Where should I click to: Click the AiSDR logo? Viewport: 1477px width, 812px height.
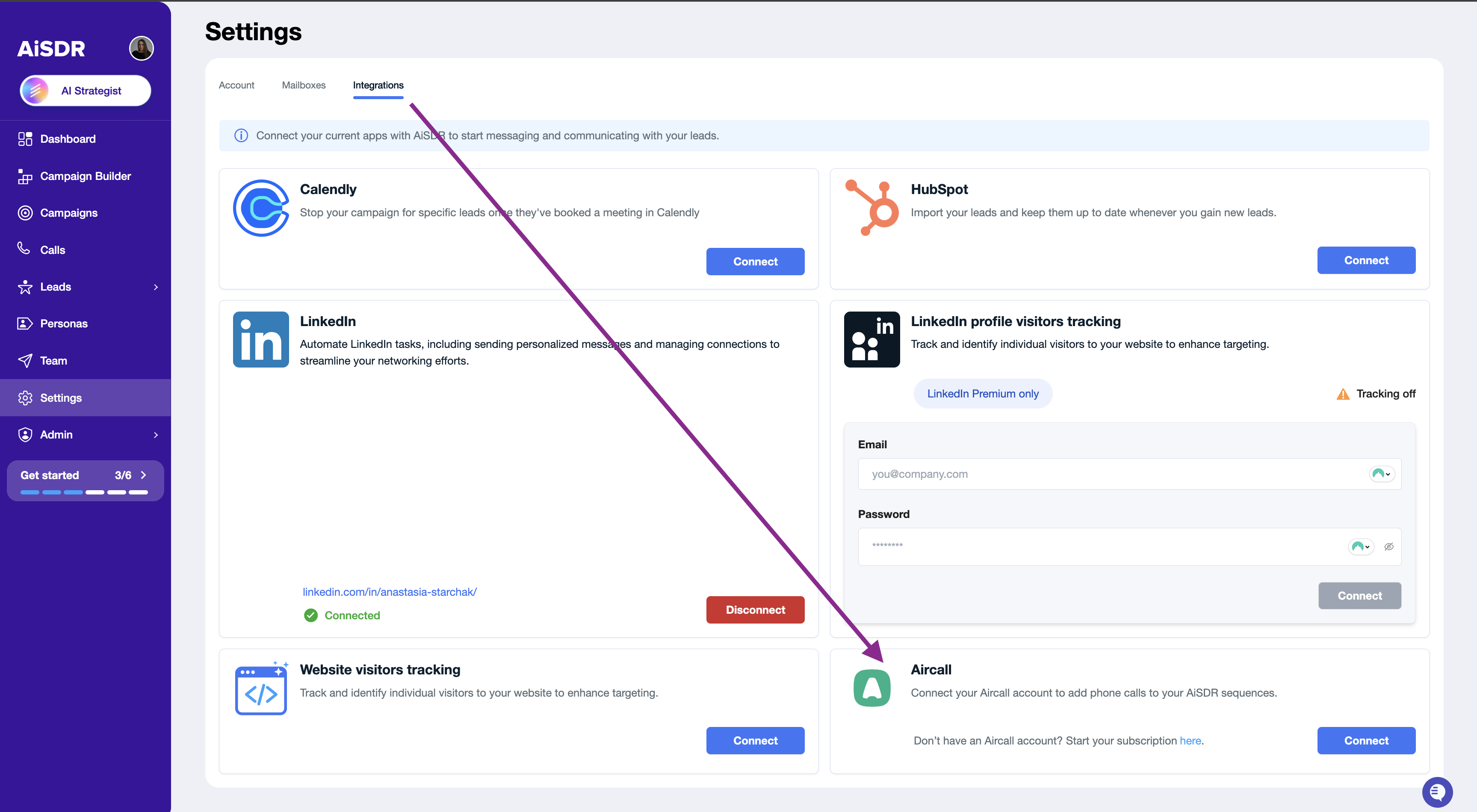[51, 49]
